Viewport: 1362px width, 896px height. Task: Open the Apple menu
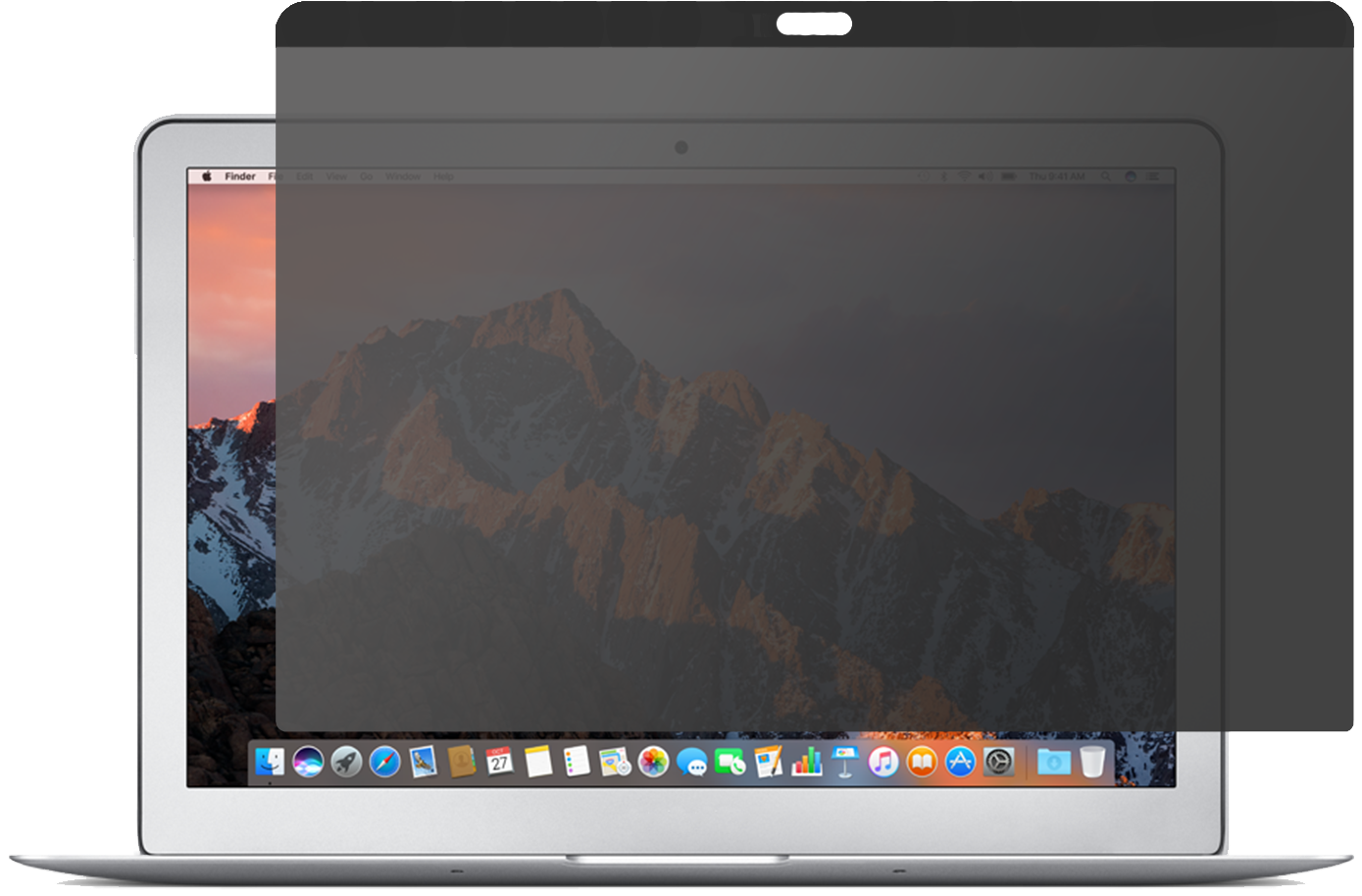(x=205, y=176)
